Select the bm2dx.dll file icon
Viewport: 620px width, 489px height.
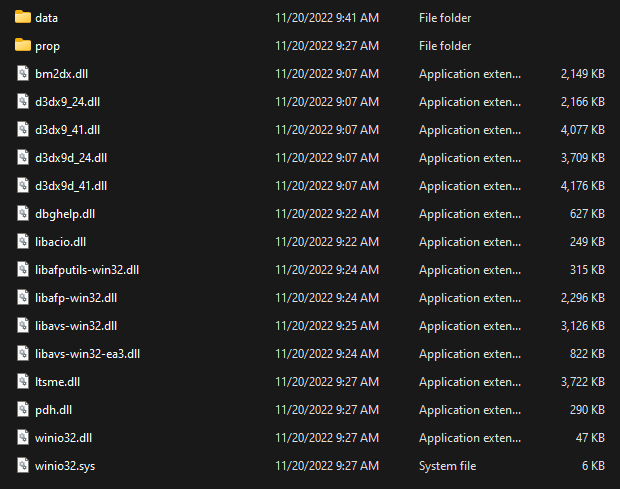(23, 74)
